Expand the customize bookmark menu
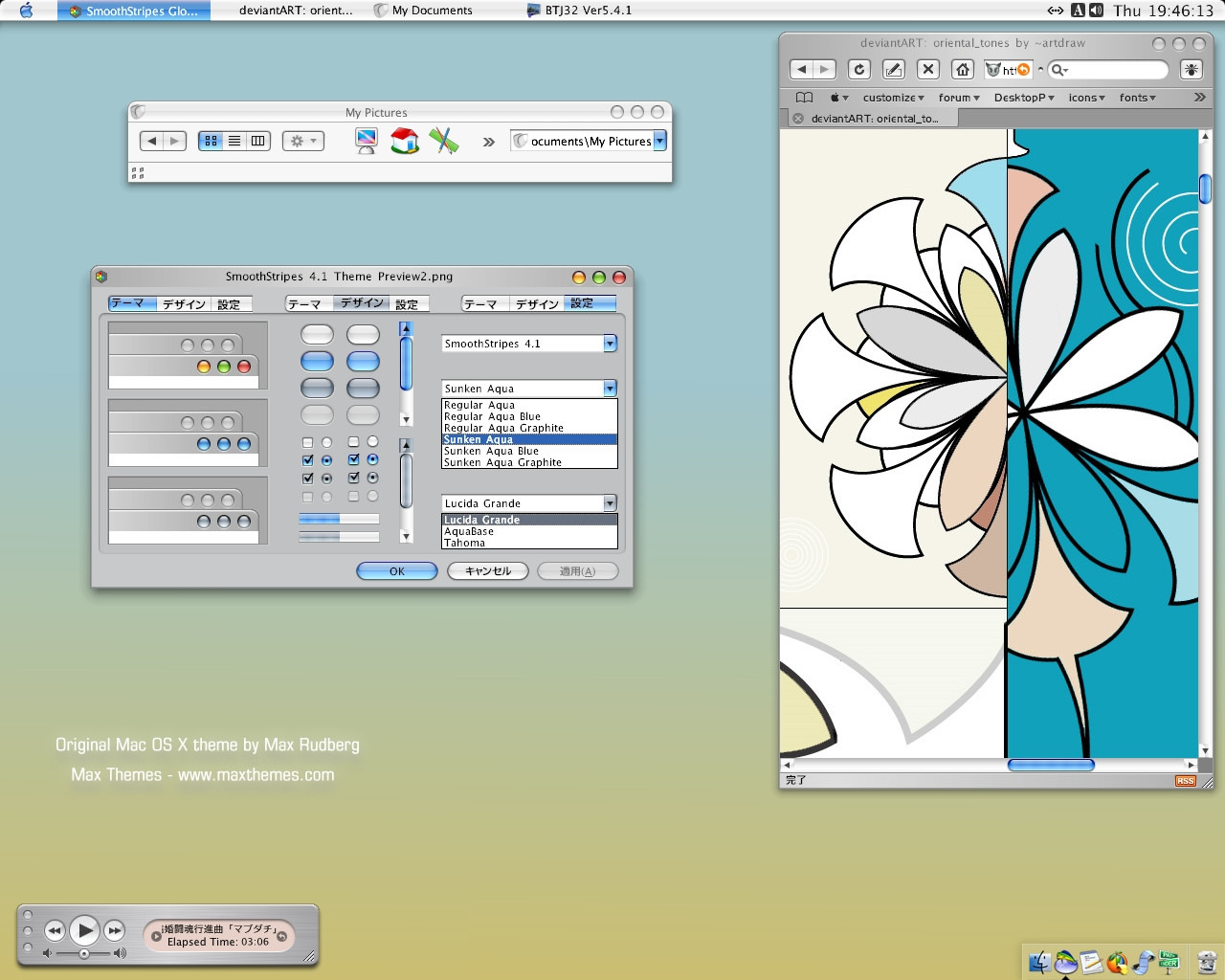This screenshot has width=1225, height=980. pyautogui.click(x=893, y=98)
